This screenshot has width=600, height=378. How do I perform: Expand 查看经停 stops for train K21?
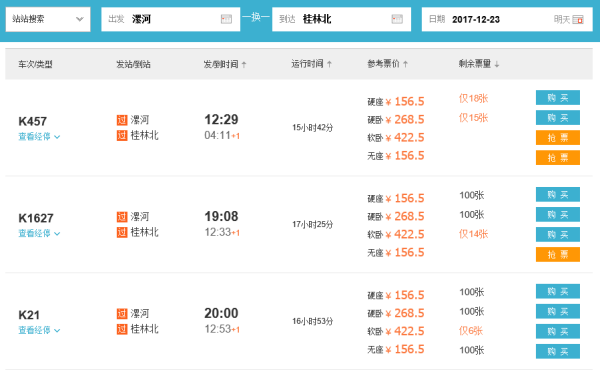[39, 330]
